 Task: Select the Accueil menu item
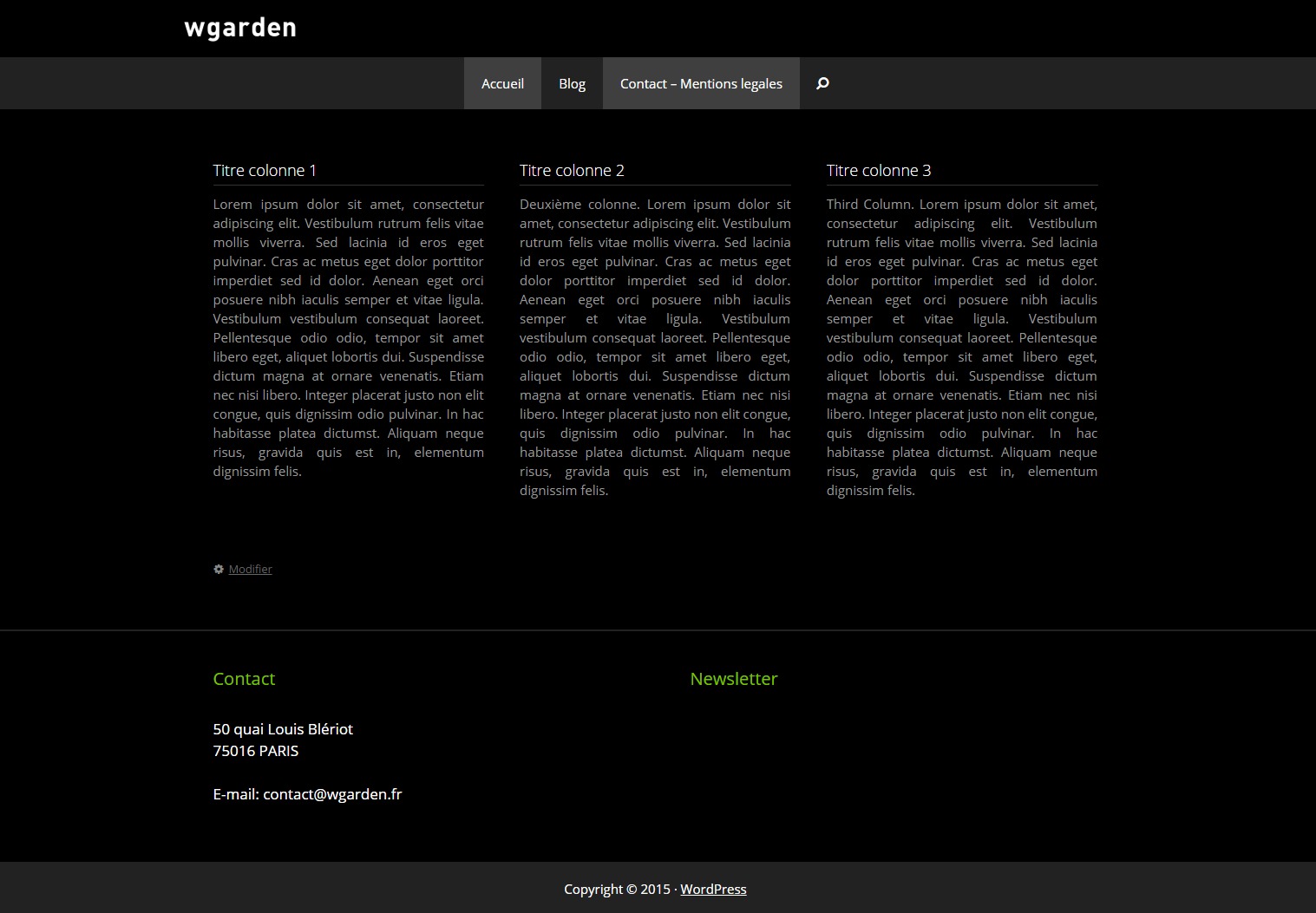pyautogui.click(x=502, y=83)
